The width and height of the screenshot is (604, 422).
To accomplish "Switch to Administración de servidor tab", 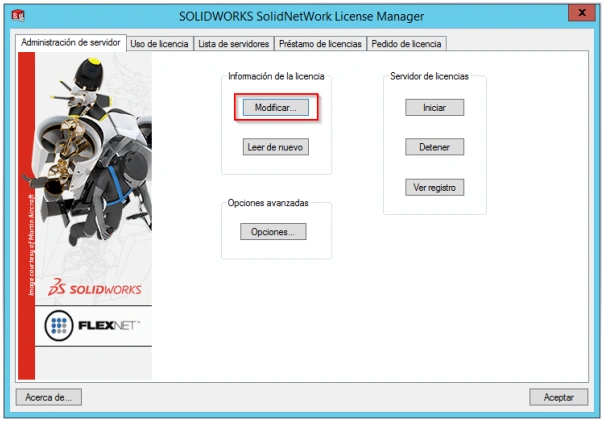I will 71,42.
